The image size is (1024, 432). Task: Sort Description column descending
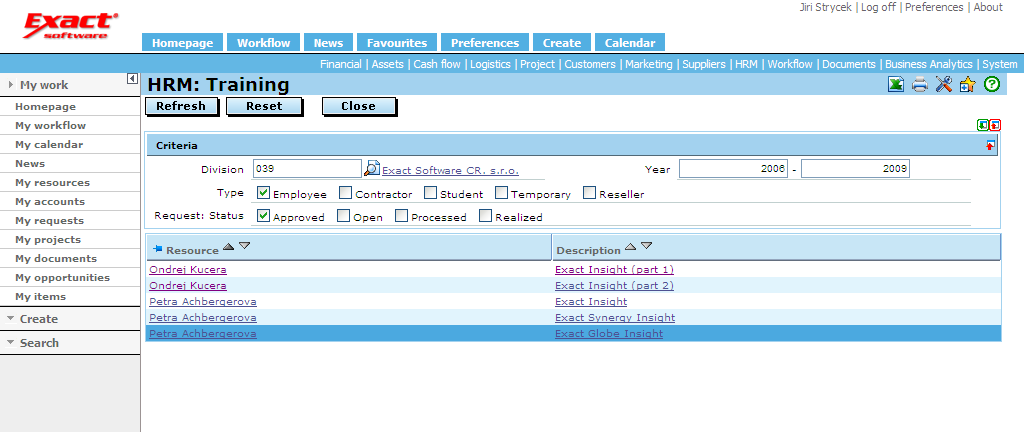point(647,246)
